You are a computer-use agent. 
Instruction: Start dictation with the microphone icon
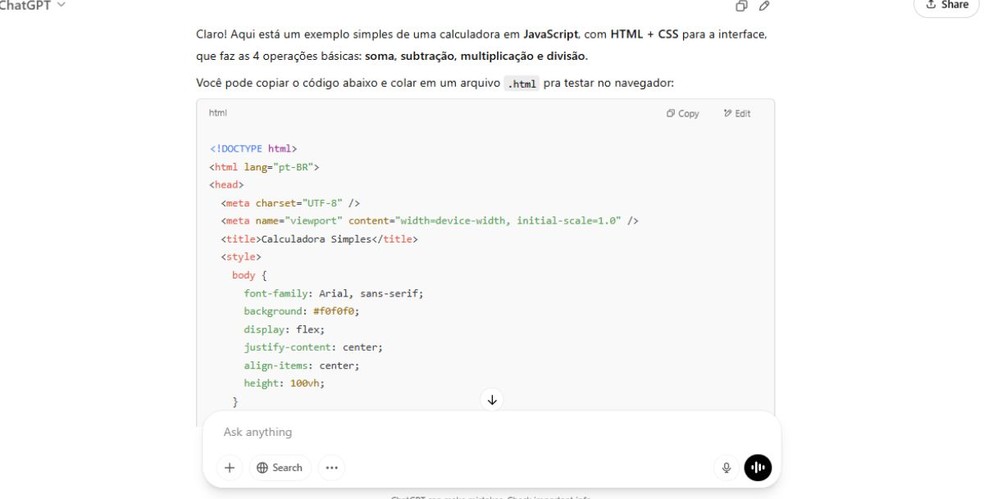726,468
